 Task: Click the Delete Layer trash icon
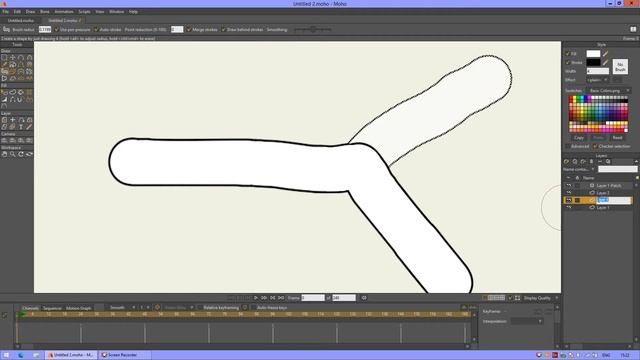591,162
